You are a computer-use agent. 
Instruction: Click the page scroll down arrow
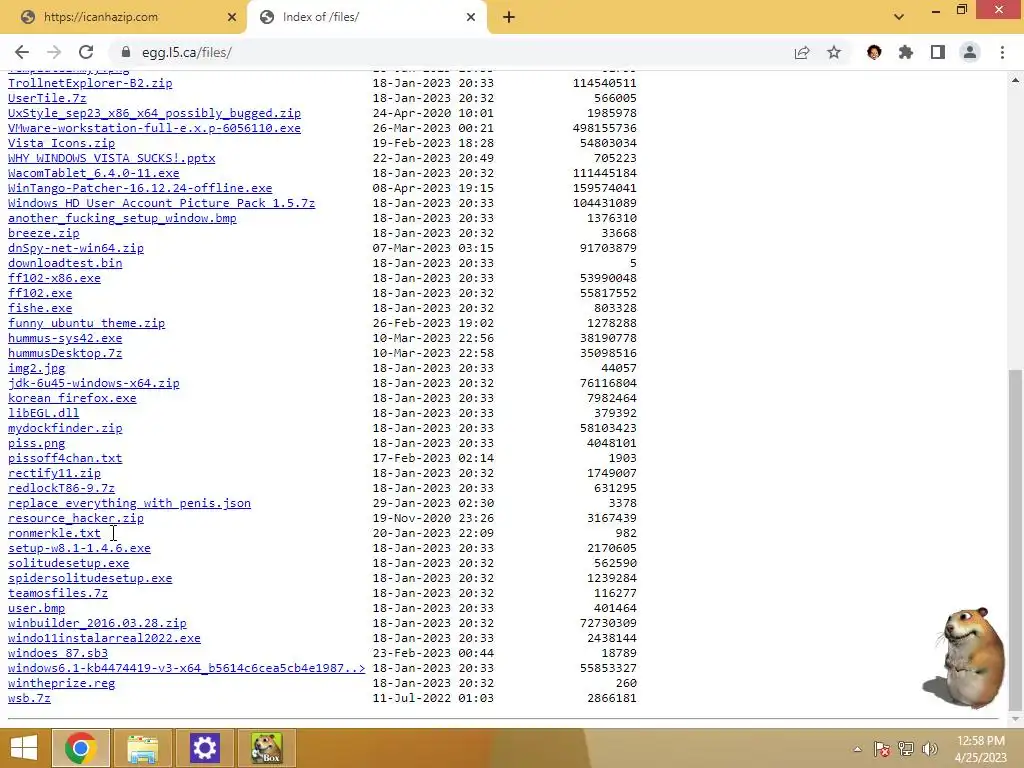(x=1015, y=718)
